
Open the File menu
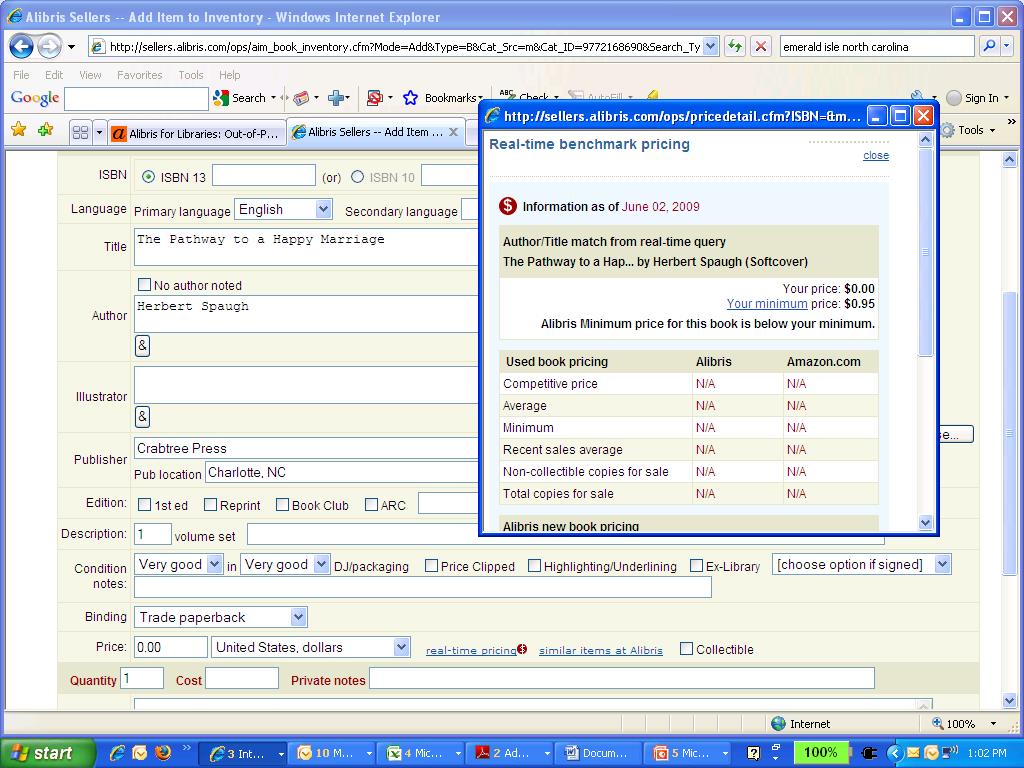coord(21,75)
